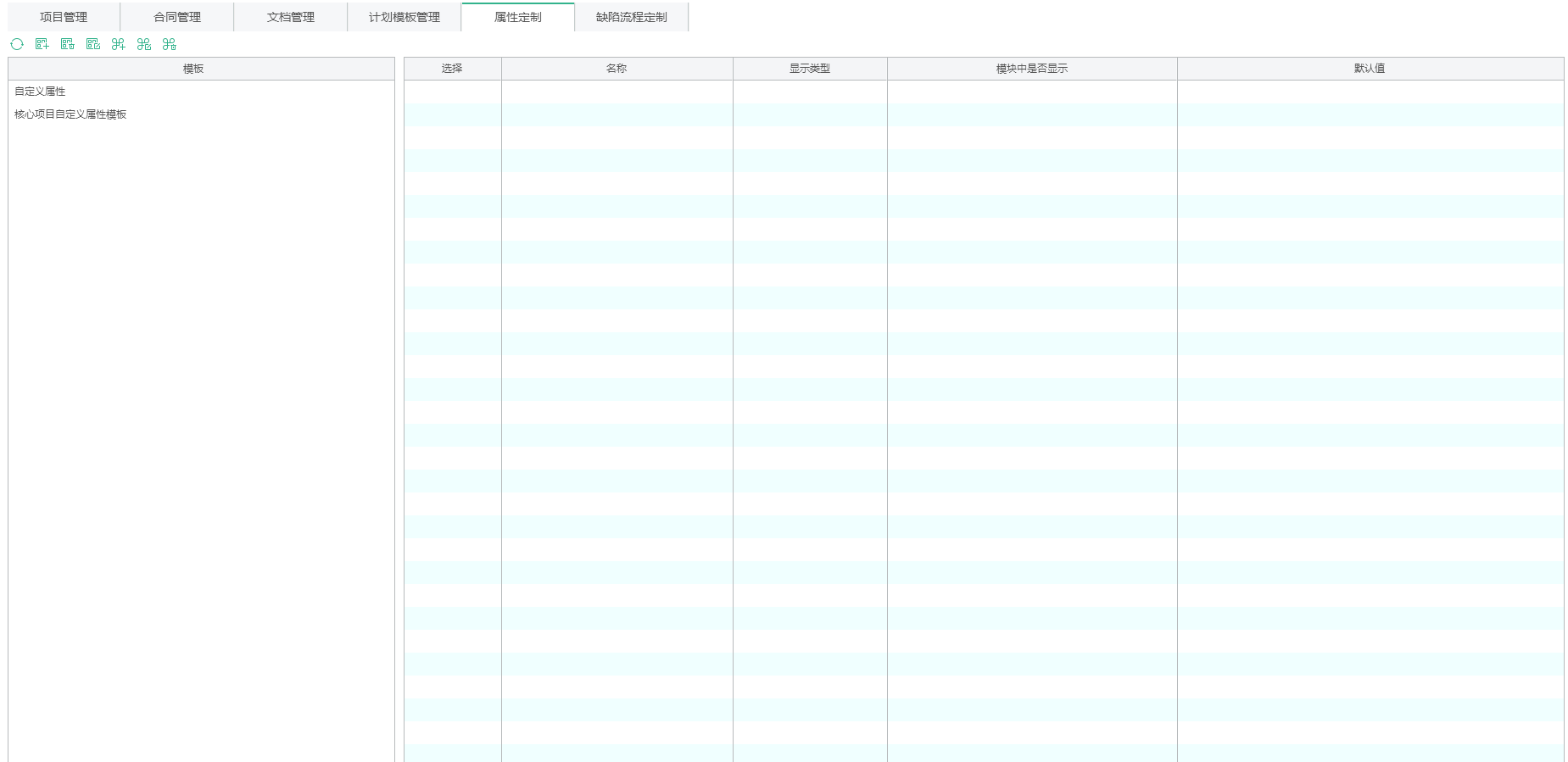Screen dimensions: 1568x762
Task: Click the add template icon
Action: point(42,44)
